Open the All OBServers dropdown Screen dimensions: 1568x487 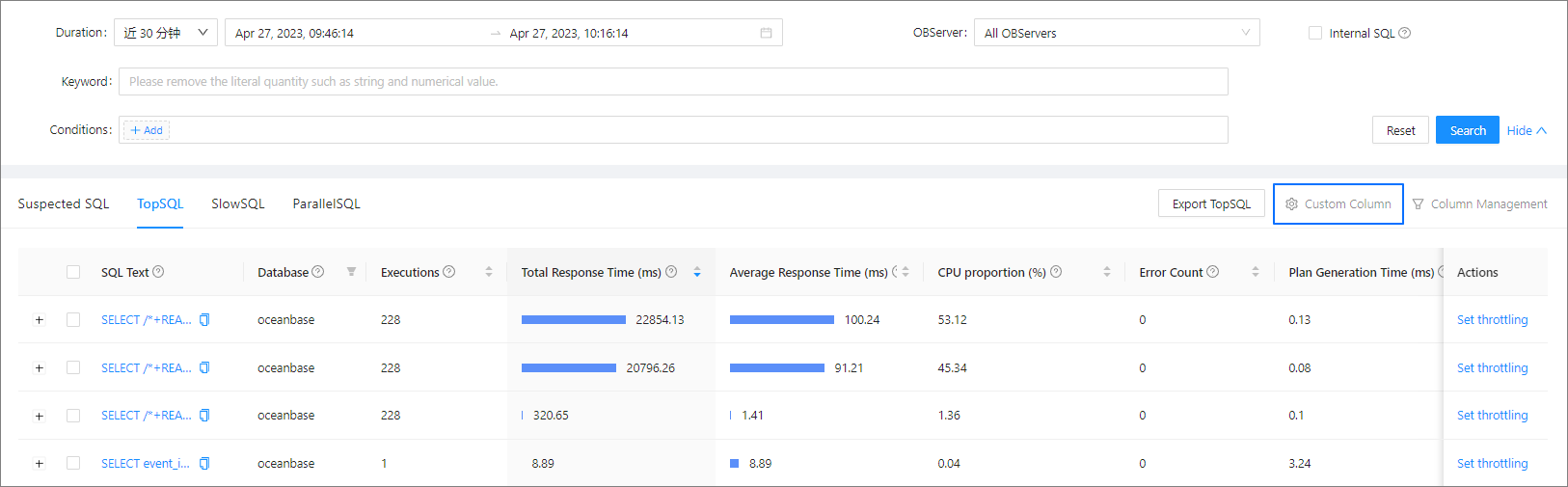point(1116,33)
